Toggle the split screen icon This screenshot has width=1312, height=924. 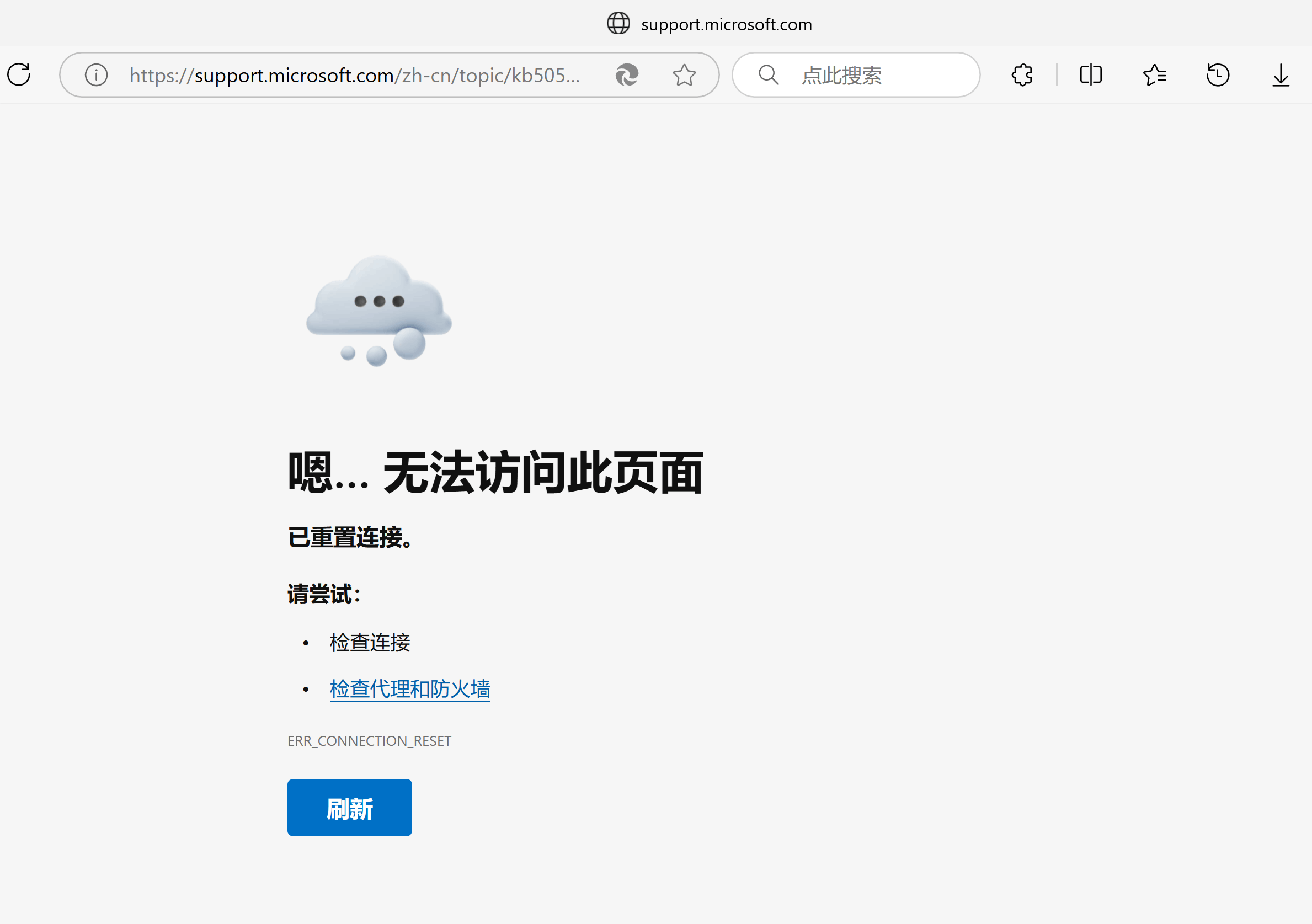(1090, 75)
